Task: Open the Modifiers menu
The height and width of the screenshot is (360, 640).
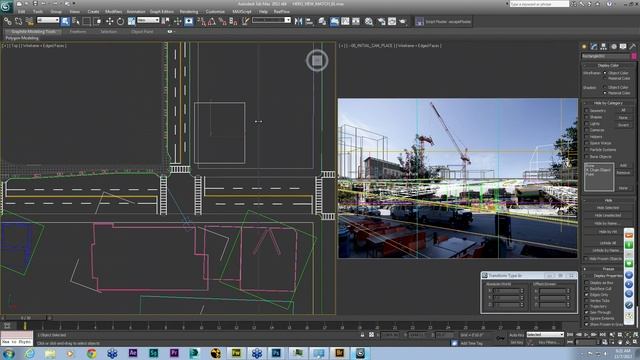Action: coord(113,11)
